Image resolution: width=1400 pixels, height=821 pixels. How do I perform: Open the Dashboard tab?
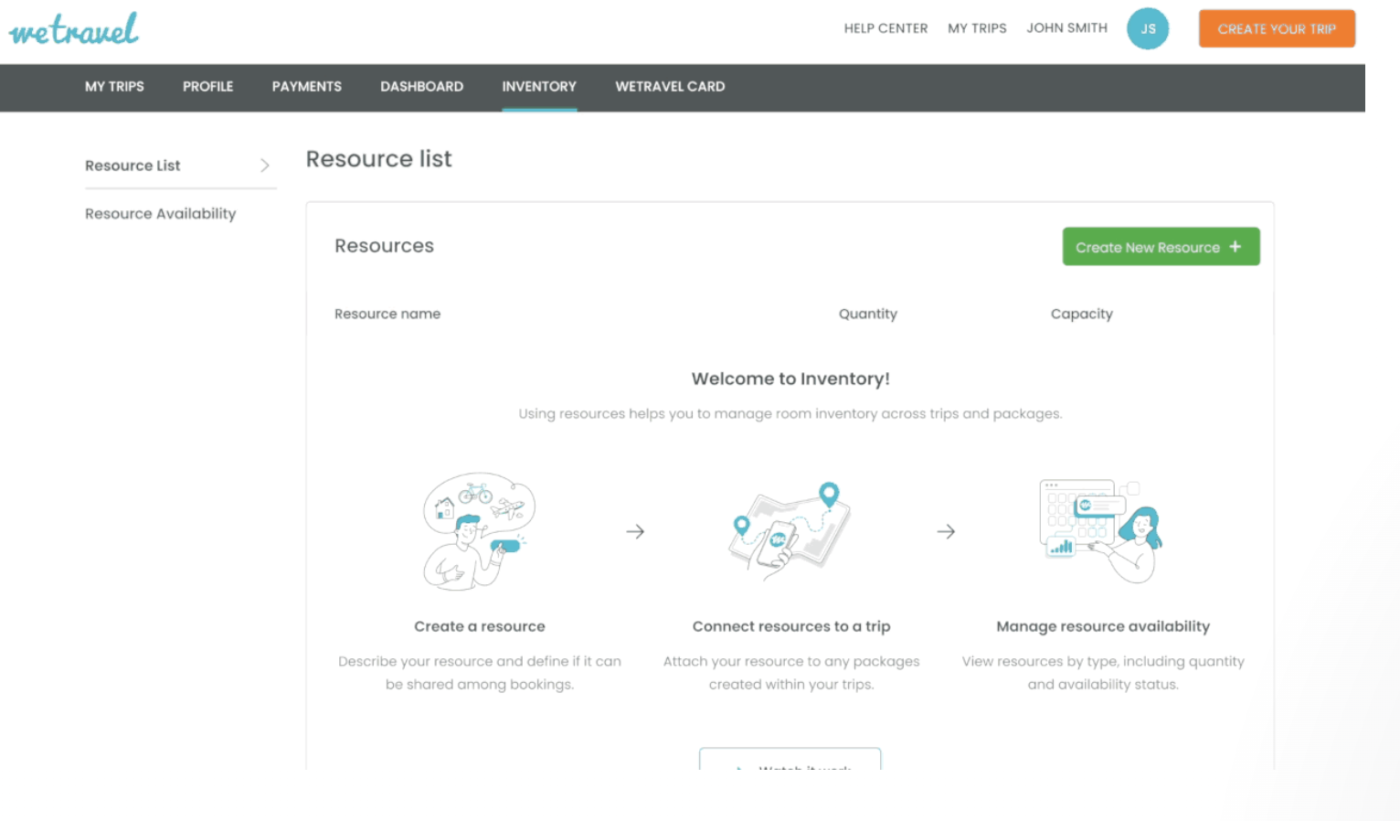coord(422,87)
